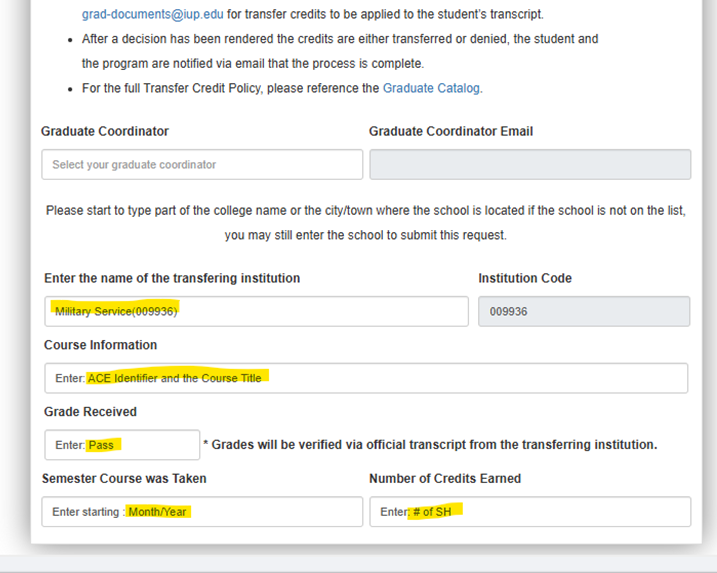Open the Graduate Catalog link
Image resolution: width=717 pixels, height=573 pixels.
pyautogui.click(x=431, y=88)
